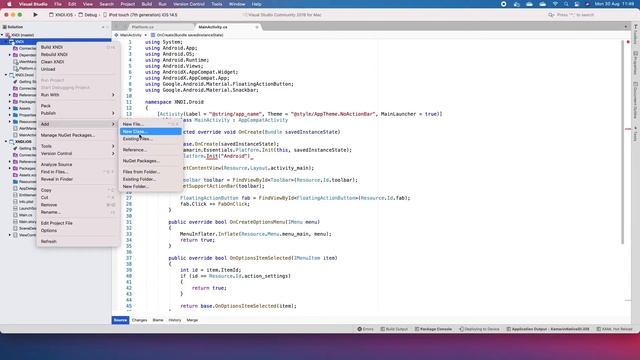Run the project with the Play button
Image resolution: width=640 pixels, height=360 pixels.
[36, 15]
